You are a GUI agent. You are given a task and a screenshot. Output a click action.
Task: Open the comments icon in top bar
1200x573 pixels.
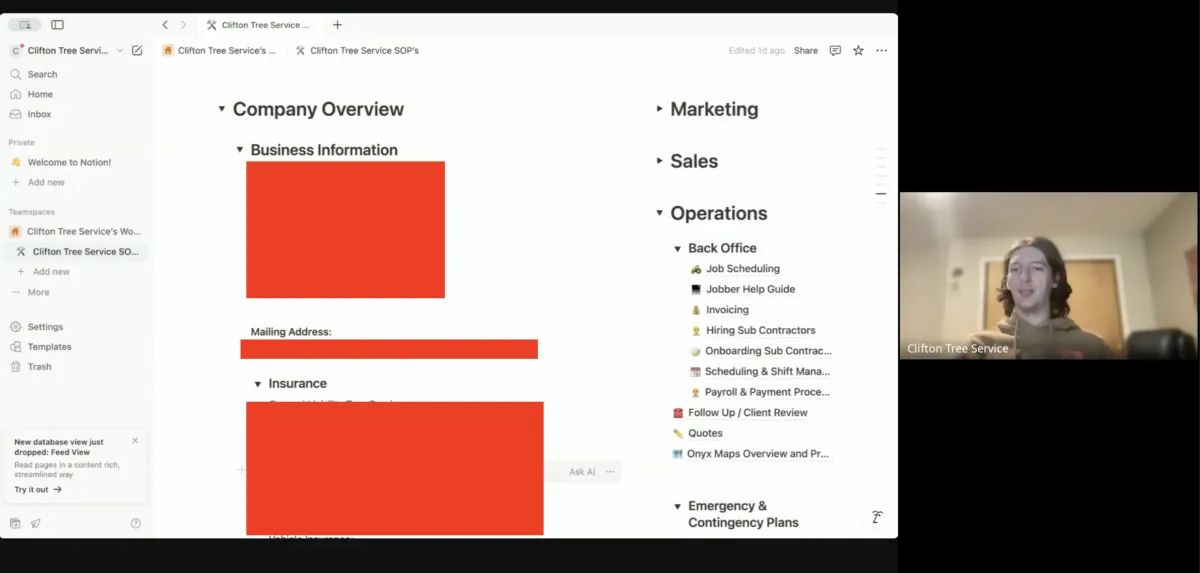click(x=835, y=50)
